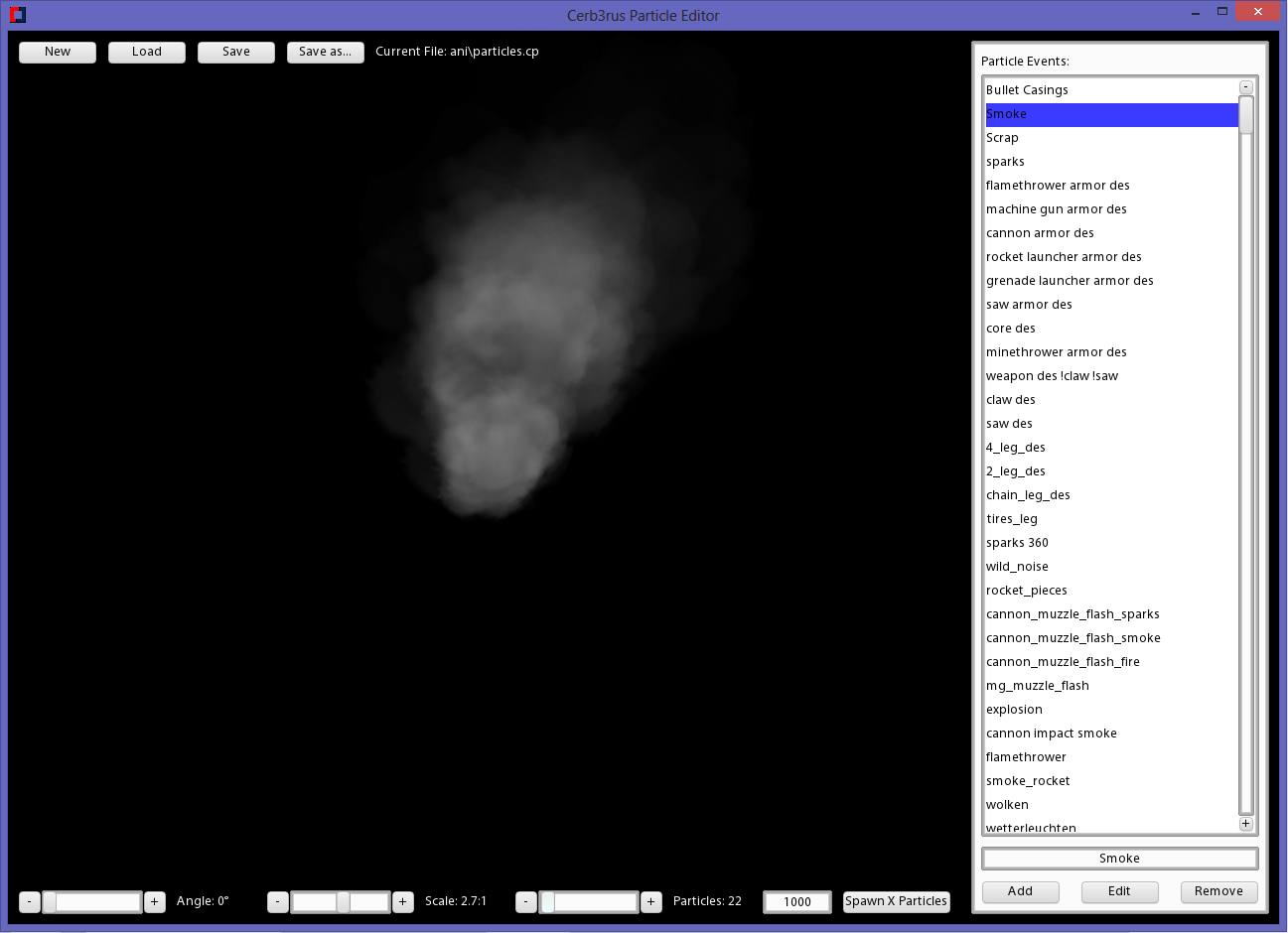
Task: Add a new particle event
Action: [x=1020, y=891]
